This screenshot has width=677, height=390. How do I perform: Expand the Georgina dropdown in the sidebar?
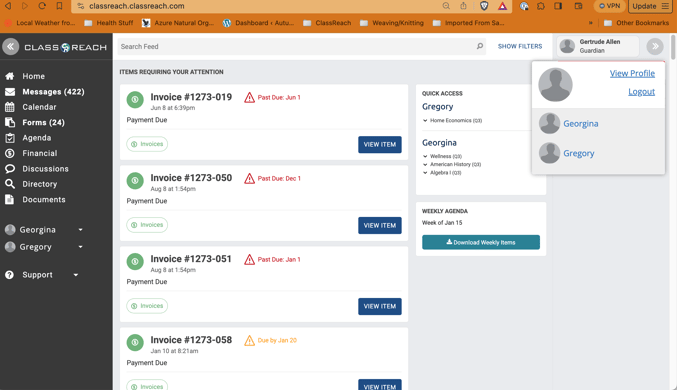80,230
